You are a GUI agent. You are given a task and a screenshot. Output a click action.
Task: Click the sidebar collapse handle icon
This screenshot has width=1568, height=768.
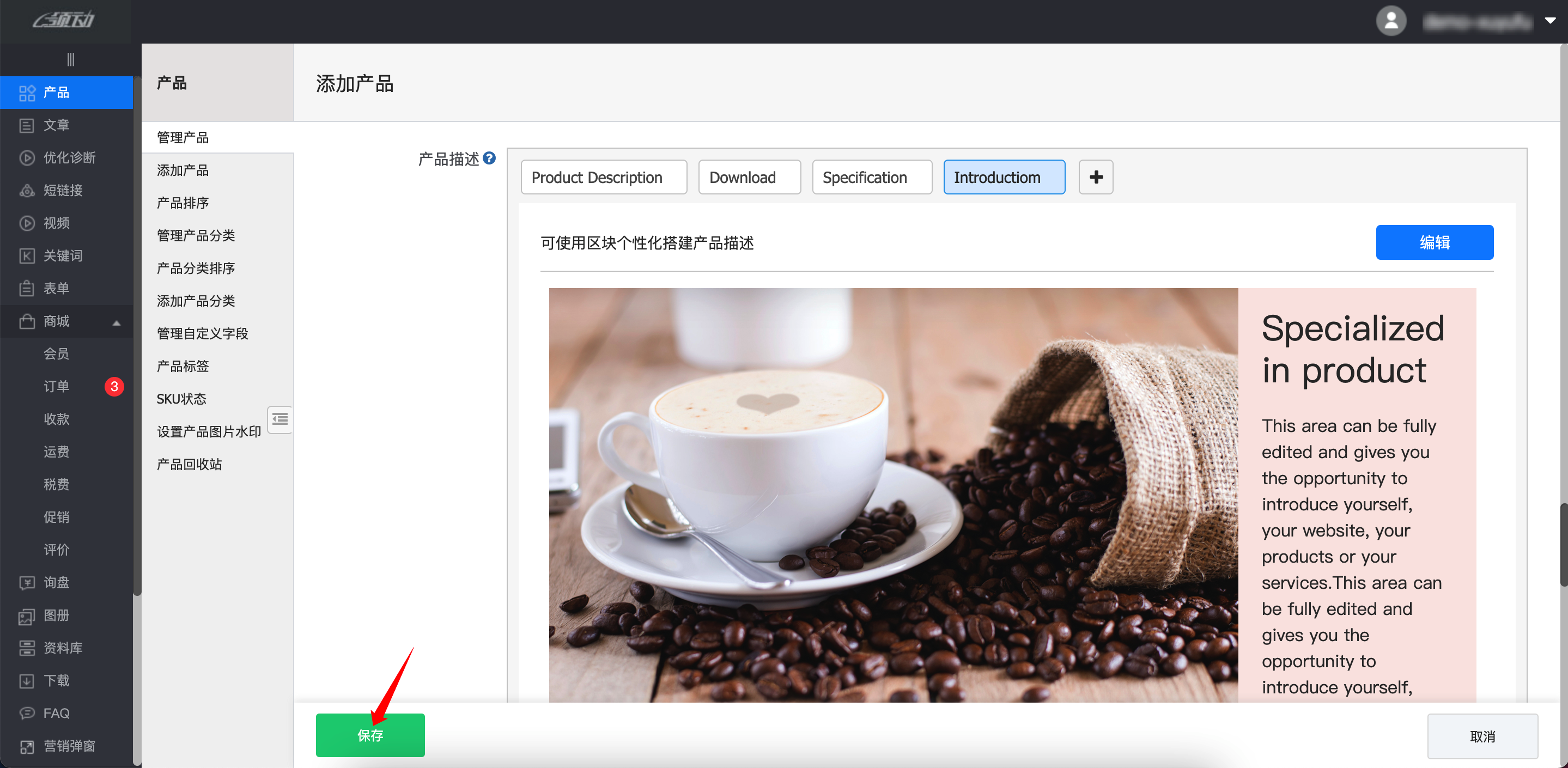tap(71, 59)
